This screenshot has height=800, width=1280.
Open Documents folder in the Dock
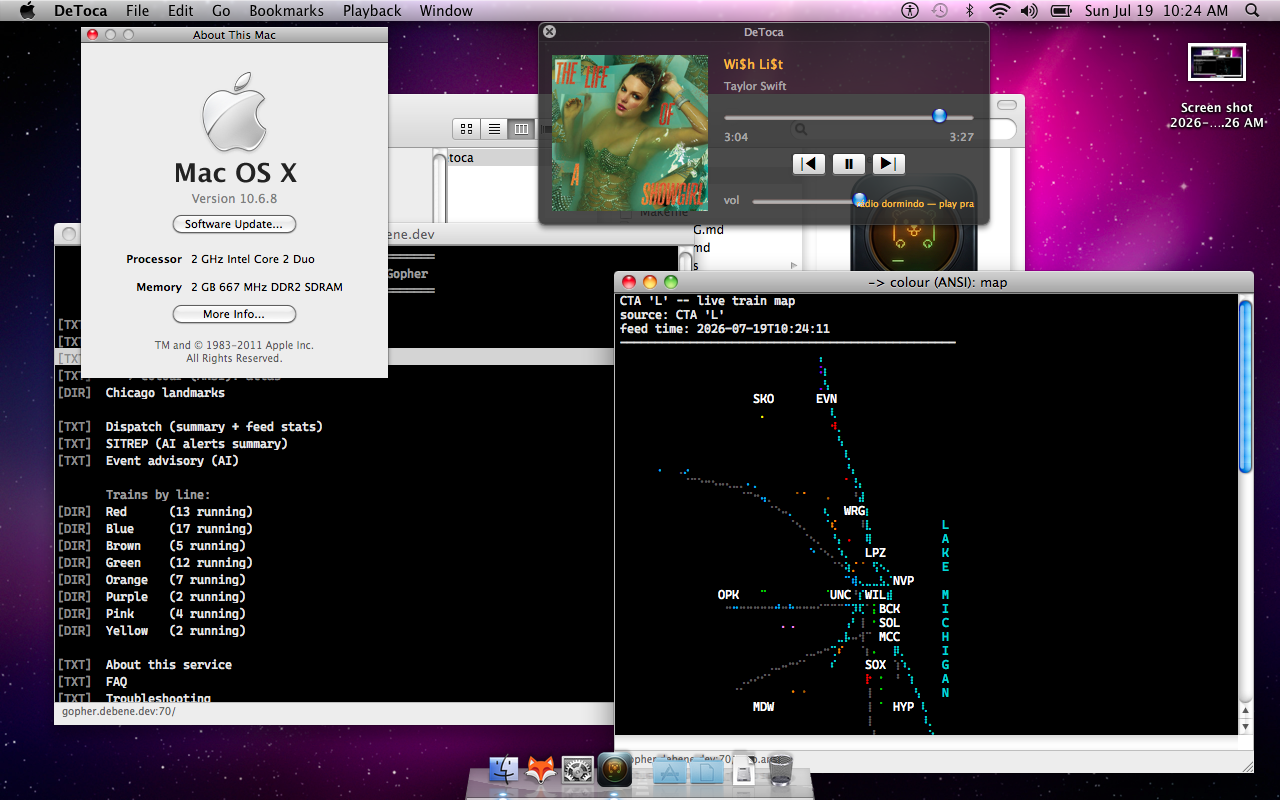click(707, 770)
